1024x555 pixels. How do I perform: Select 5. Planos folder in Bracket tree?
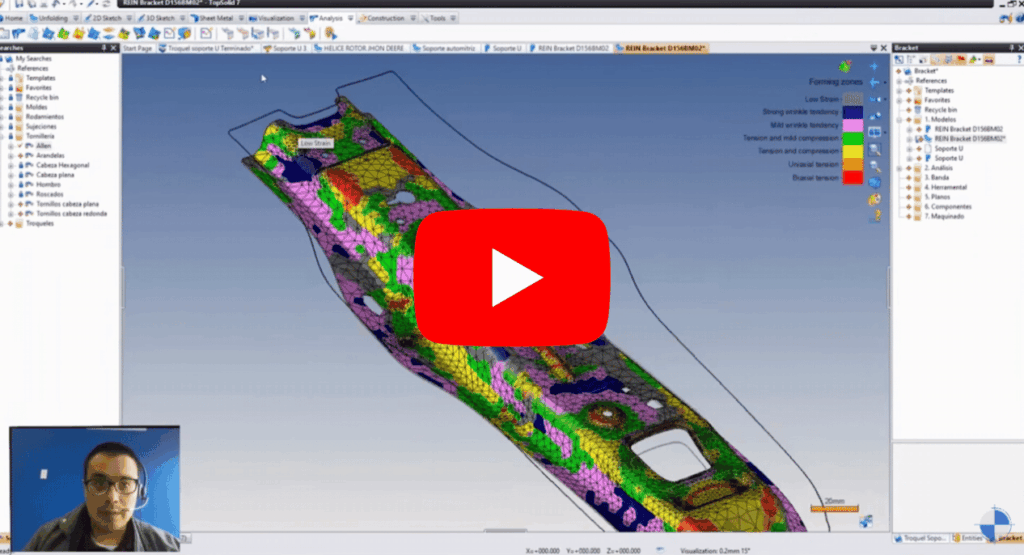point(937,197)
